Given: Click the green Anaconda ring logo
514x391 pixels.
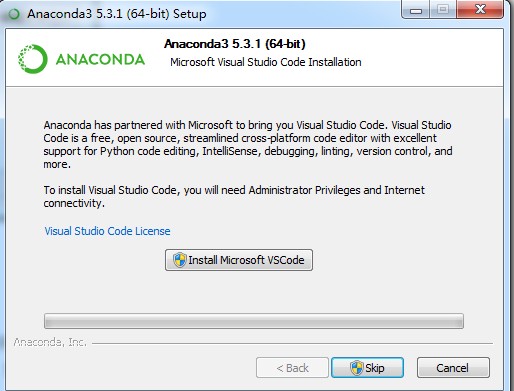Looking at the screenshot, I should coord(33,59).
